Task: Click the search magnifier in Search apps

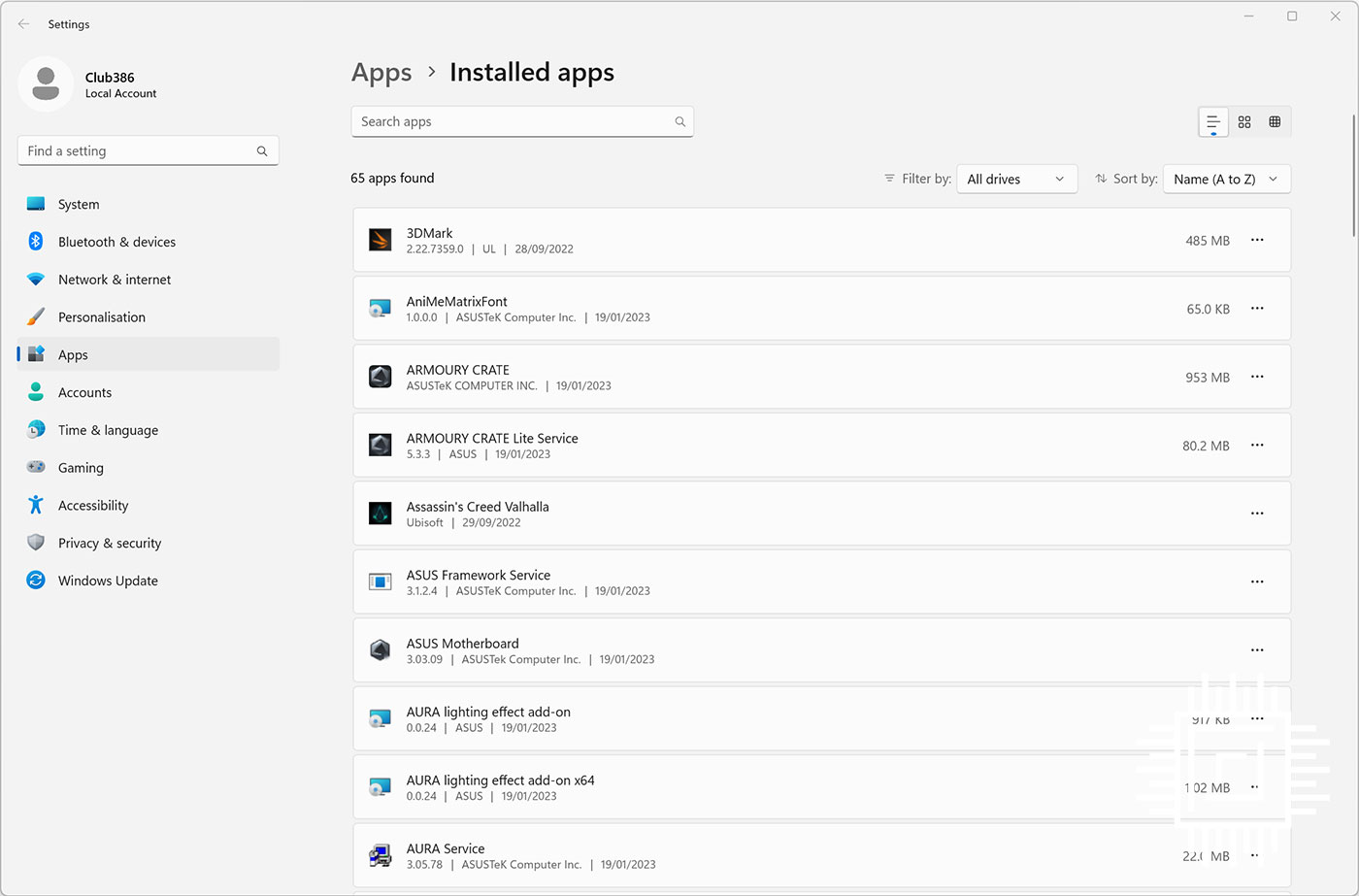Action: 679,121
